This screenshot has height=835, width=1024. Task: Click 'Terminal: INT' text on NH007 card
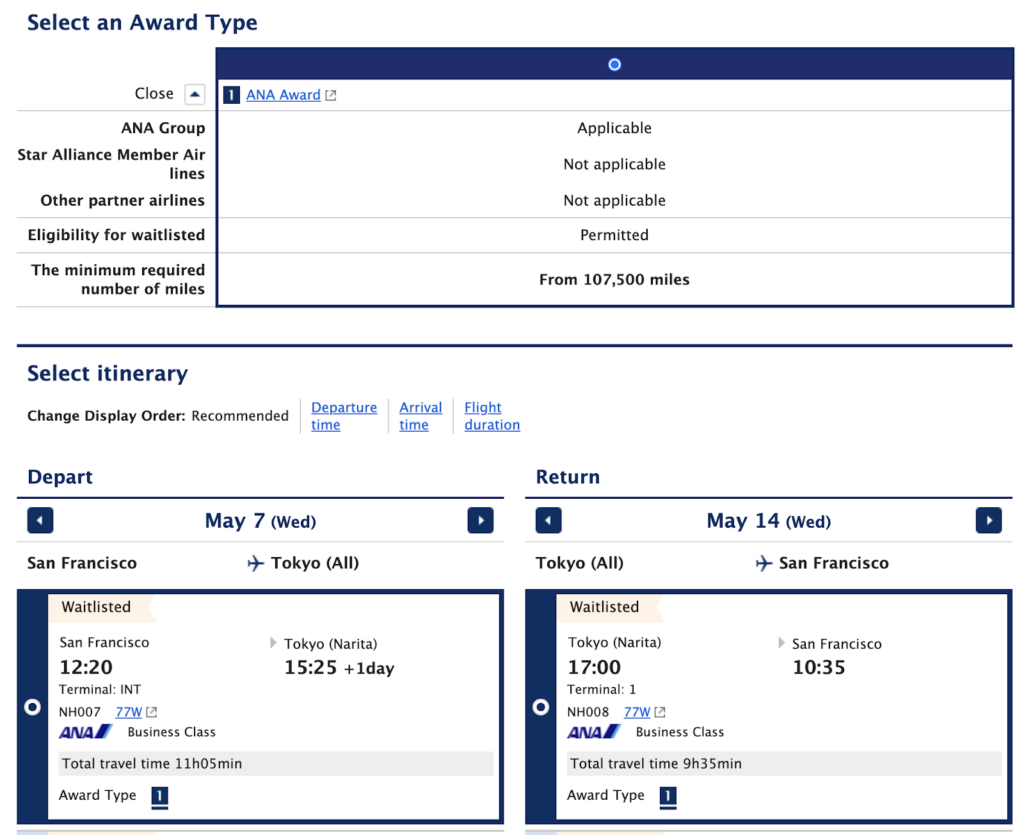pyautogui.click(x=99, y=689)
